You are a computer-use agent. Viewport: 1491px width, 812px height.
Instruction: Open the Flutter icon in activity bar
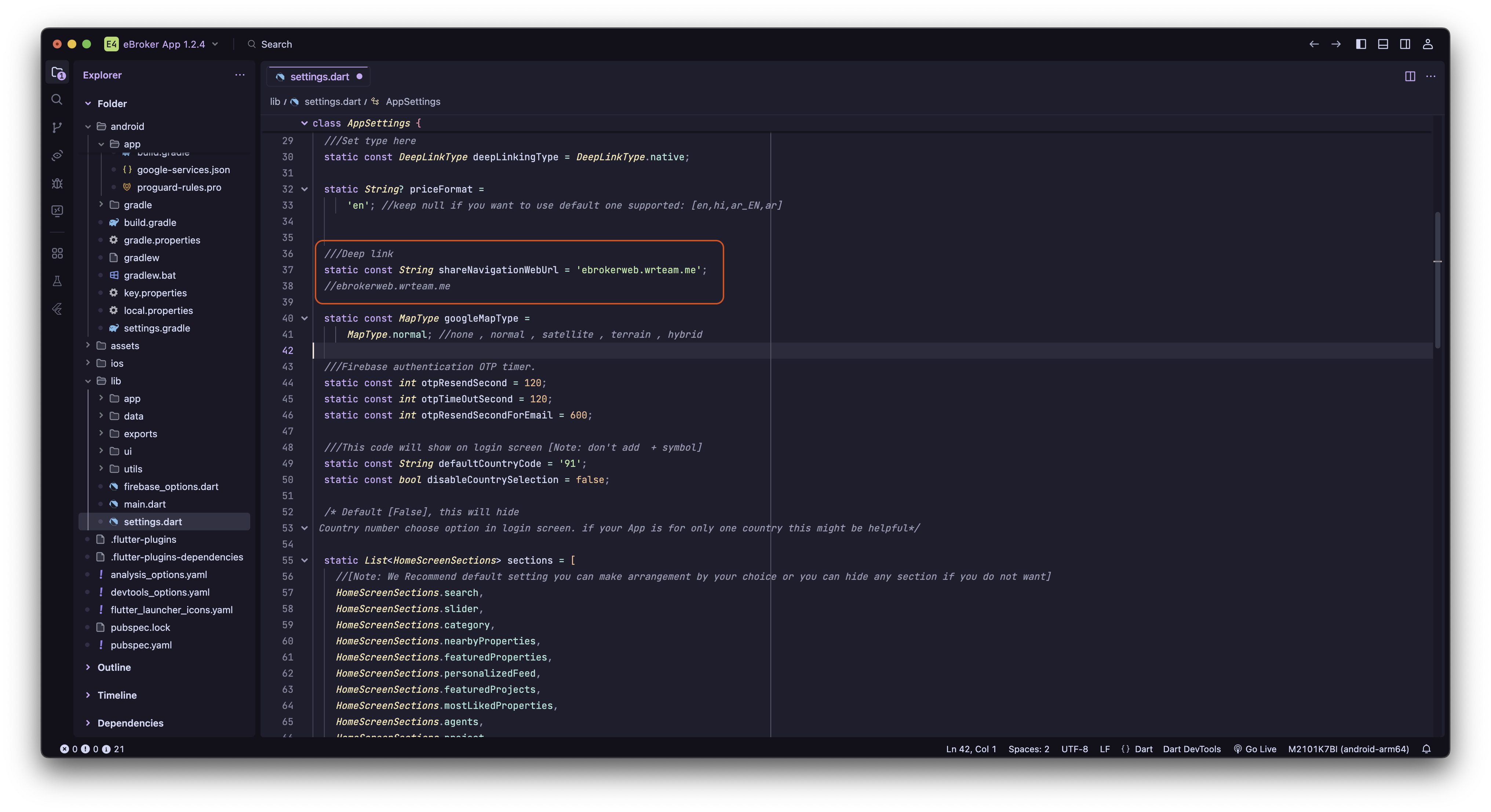(x=57, y=309)
